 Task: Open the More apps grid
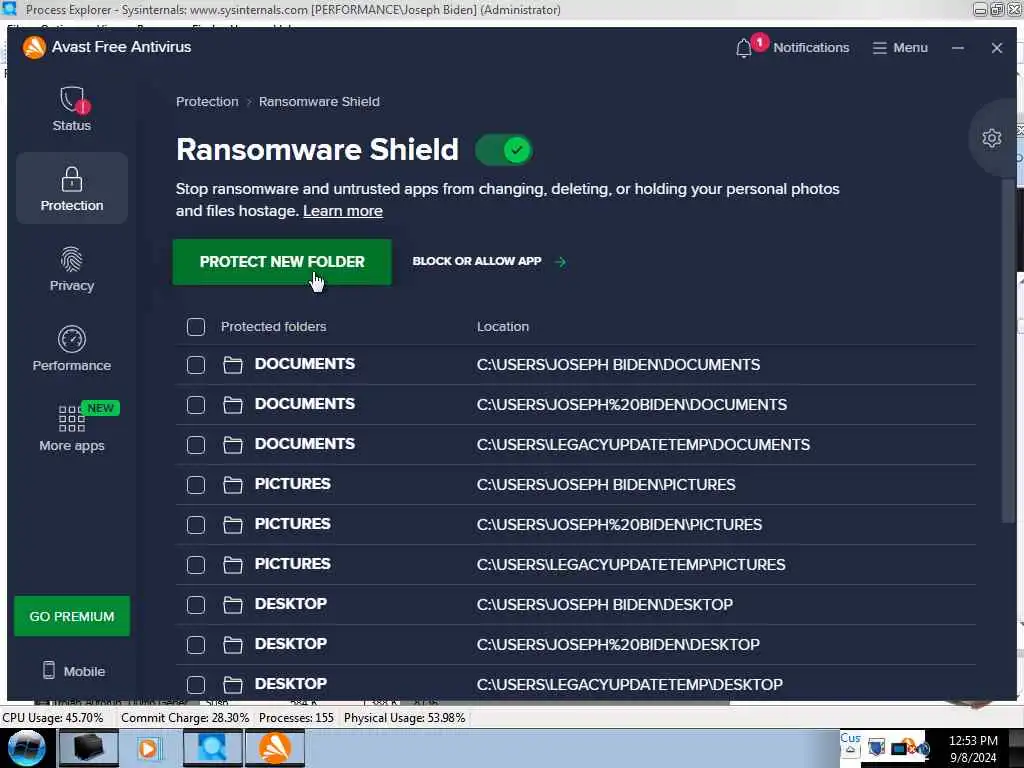pyautogui.click(x=72, y=427)
